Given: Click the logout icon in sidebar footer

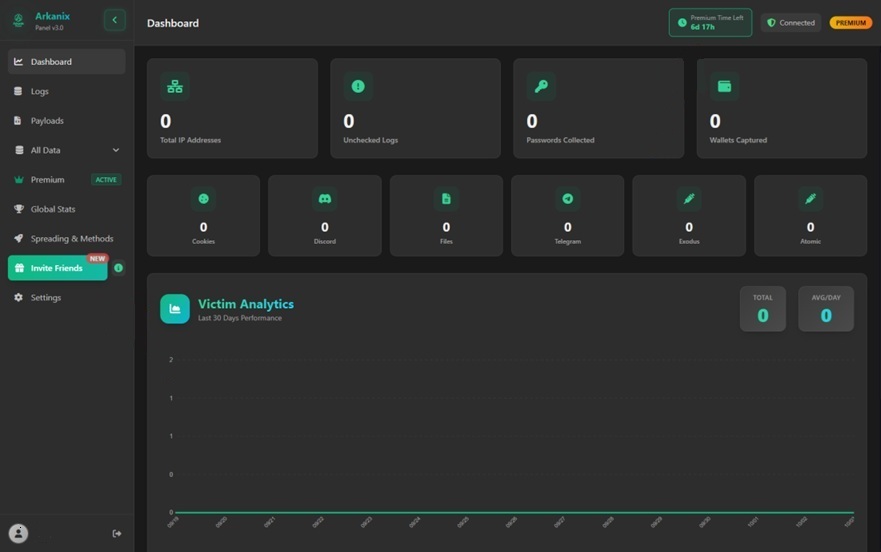Looking at the screenshot, I should click(117, 533).
